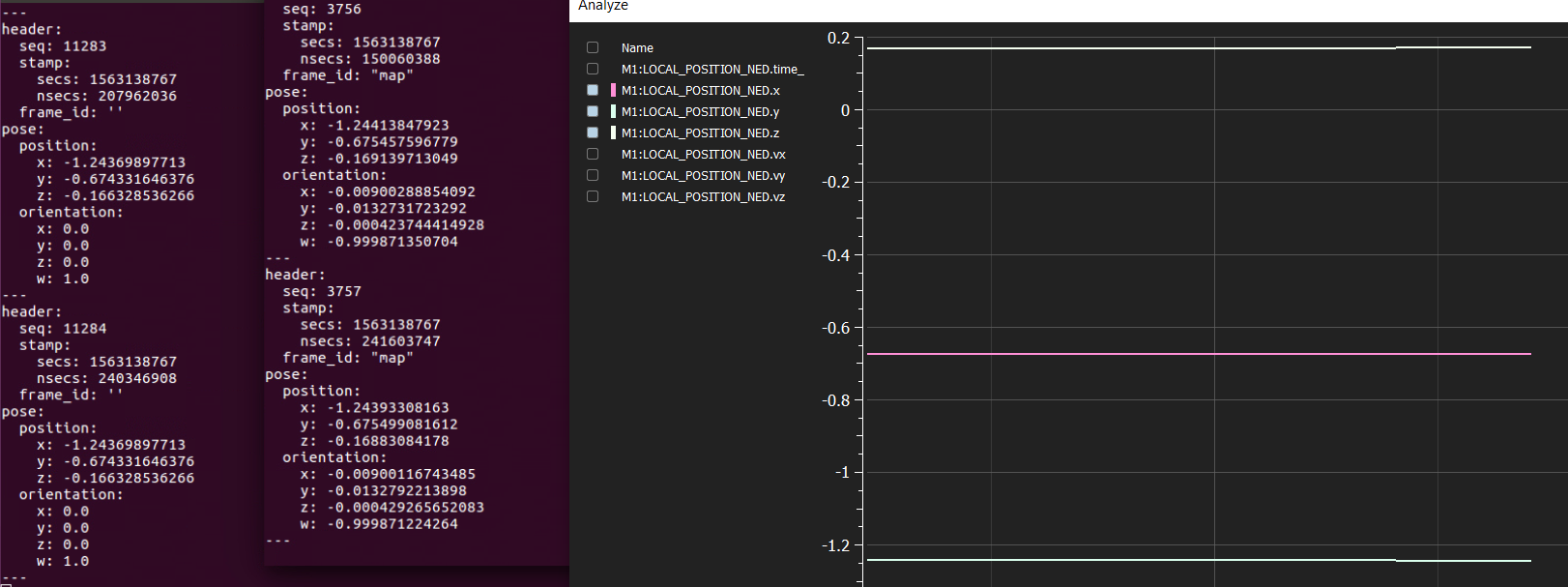
Task: Click 'y: -0.675499081612' position value
Action: (379, 425)
